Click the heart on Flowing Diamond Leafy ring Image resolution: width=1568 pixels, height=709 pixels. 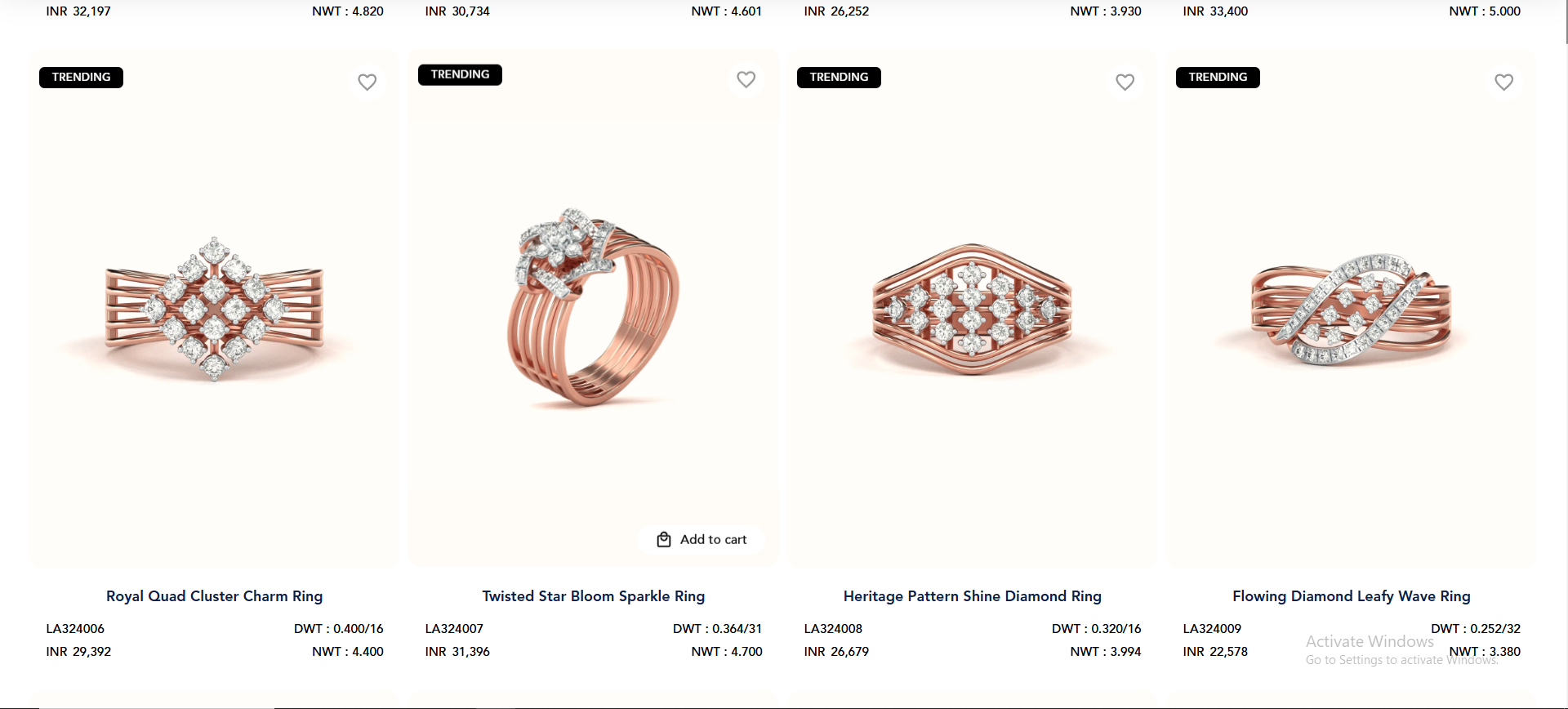pos(1503,82)
